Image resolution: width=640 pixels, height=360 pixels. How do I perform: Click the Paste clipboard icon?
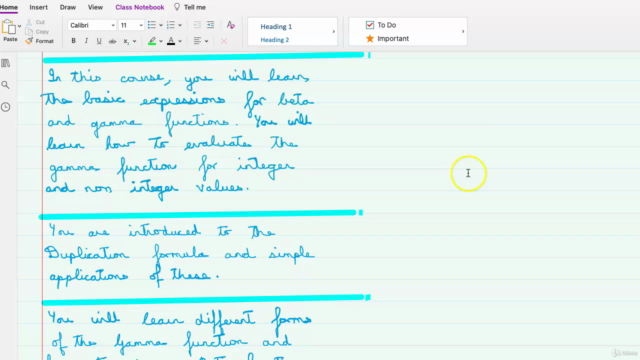click(x=9, y=27)
